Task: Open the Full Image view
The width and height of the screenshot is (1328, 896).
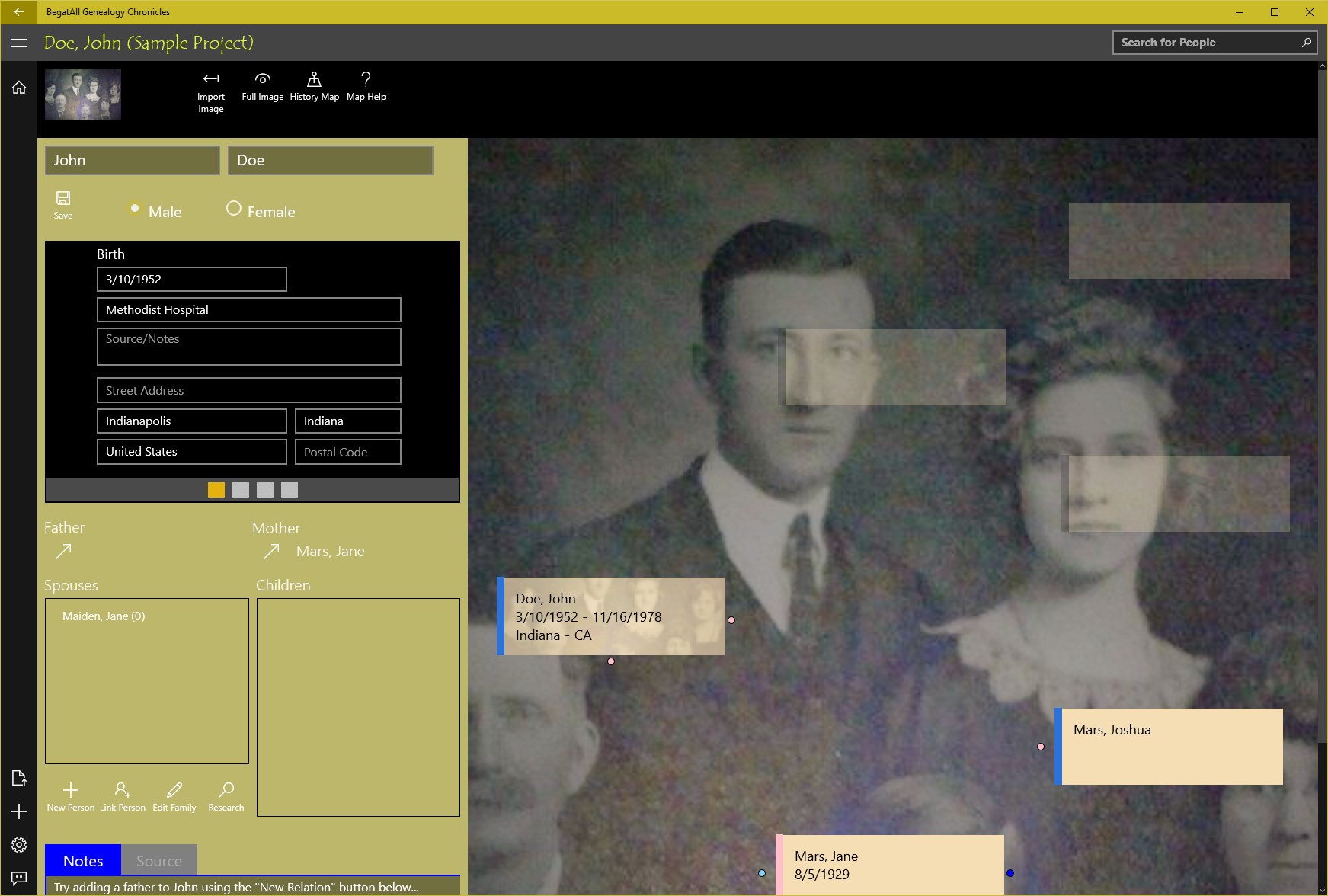Action: click(263, 88)
